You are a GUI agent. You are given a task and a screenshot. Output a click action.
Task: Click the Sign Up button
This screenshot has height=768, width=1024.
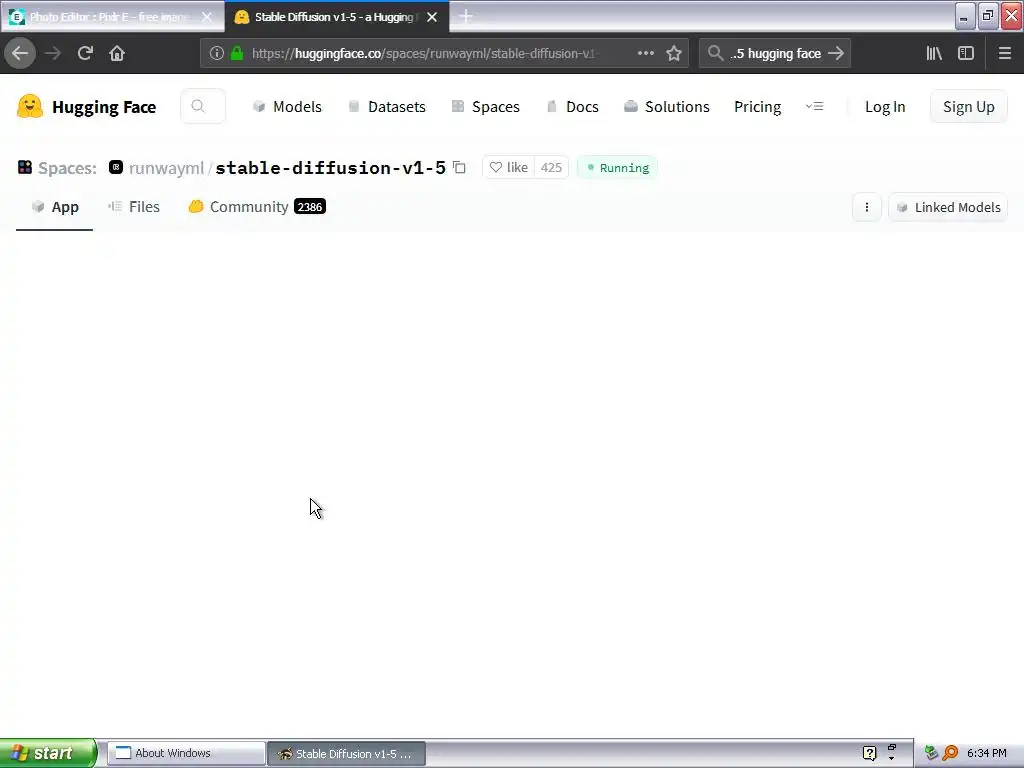[968, 106]
